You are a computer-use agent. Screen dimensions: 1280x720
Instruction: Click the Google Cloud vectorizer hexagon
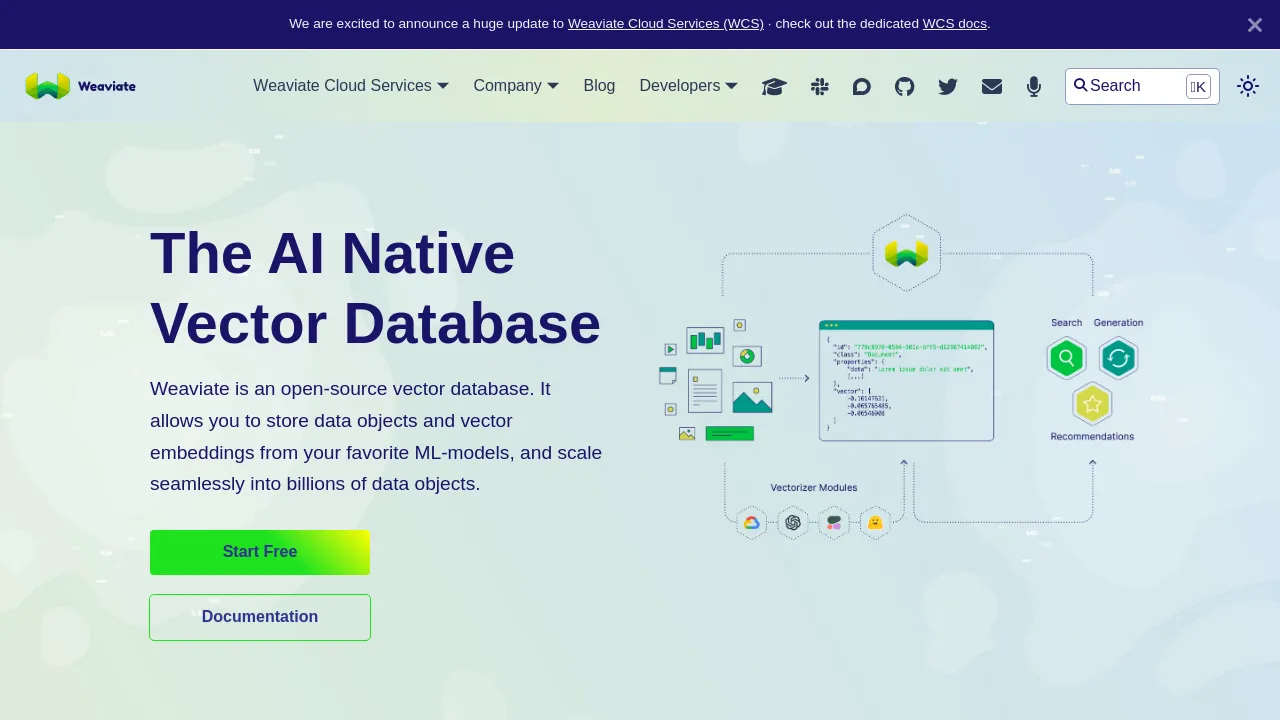tap(751, 522)
